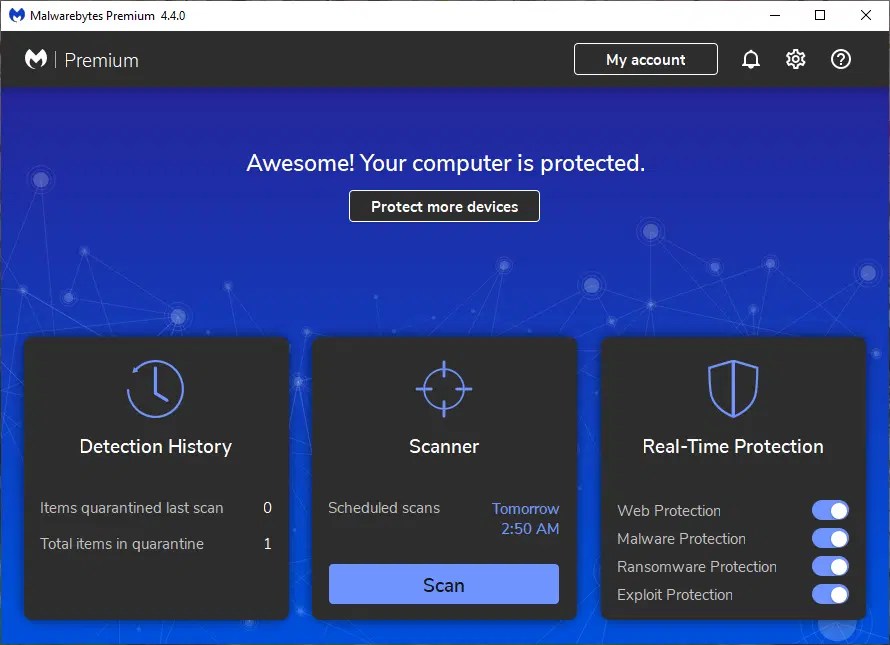Click the Real-Time Protection shield icon
Screen dimensions: 890x645
(x=733, y=388)
